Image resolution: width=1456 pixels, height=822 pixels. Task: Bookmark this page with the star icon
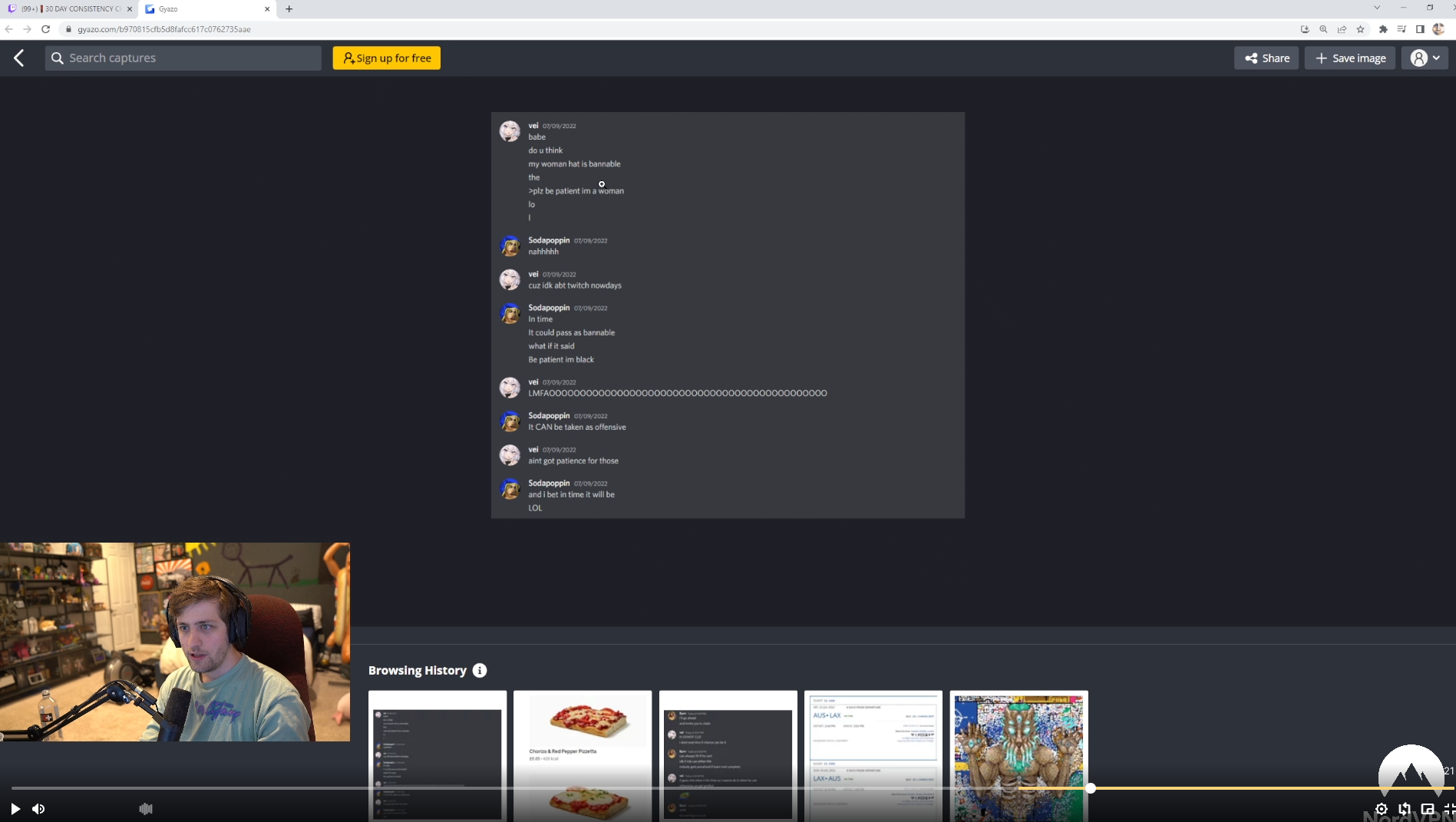click(1361, 29)
